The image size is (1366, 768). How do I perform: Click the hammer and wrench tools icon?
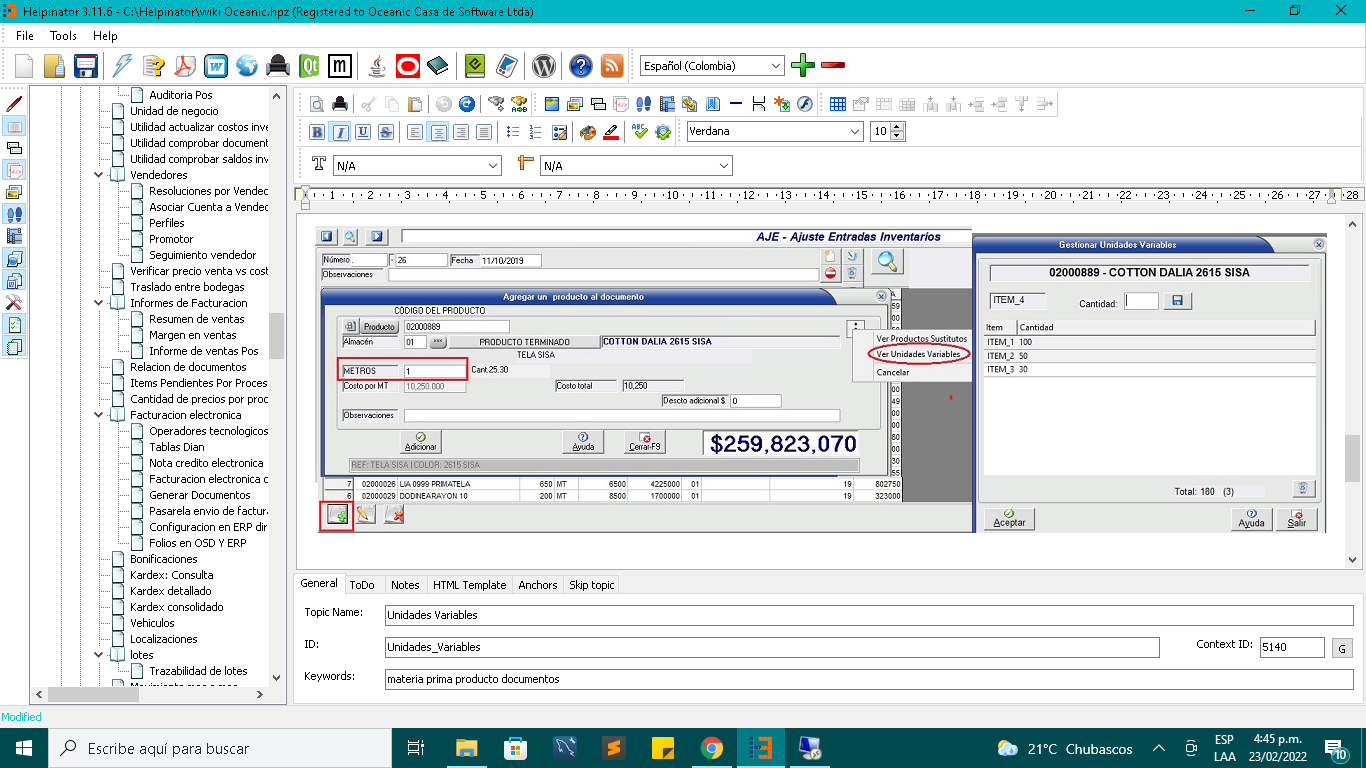tap(14, 302)
